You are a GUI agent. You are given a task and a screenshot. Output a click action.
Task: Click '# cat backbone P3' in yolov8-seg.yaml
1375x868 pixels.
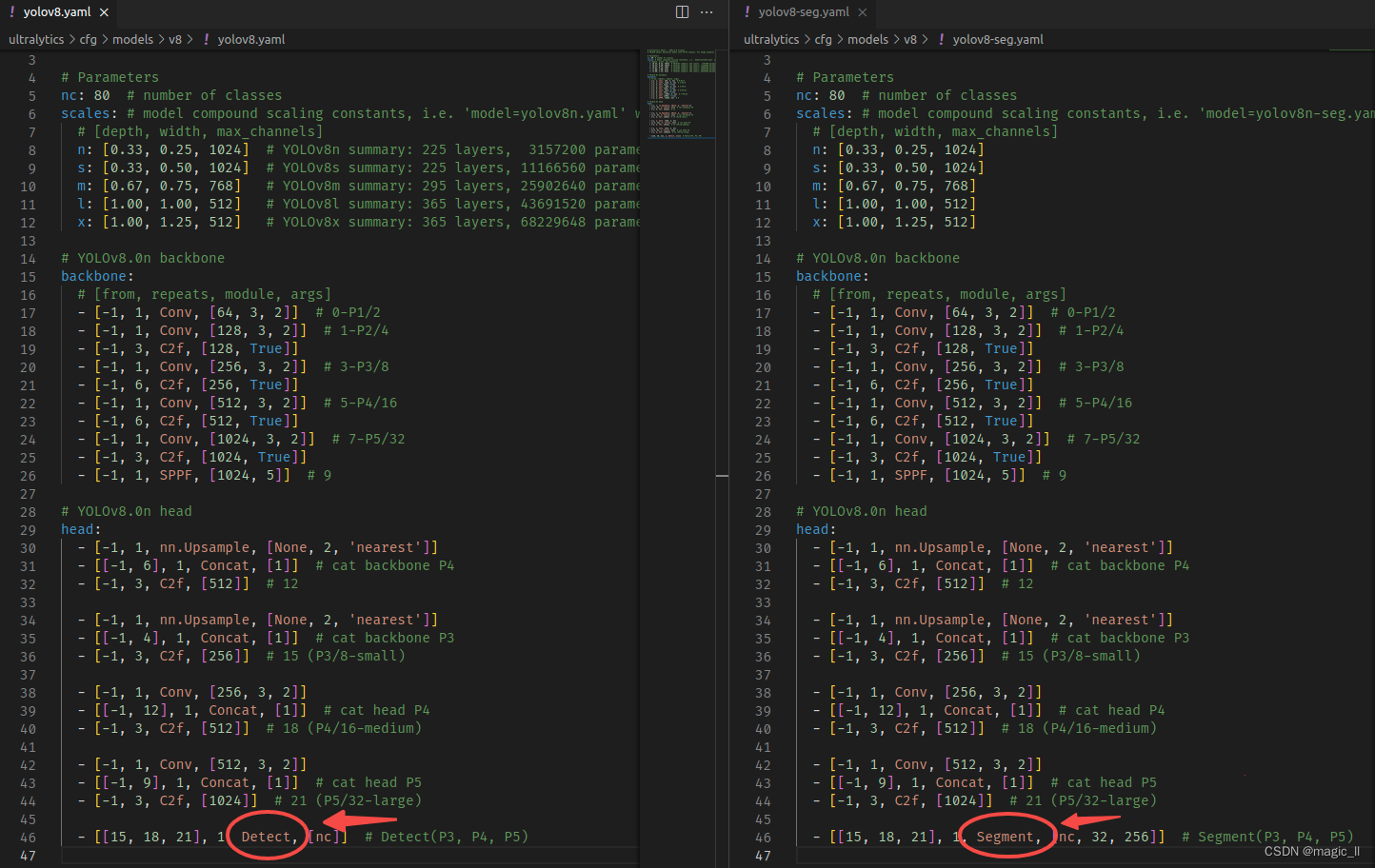[x=1120, y=638]
